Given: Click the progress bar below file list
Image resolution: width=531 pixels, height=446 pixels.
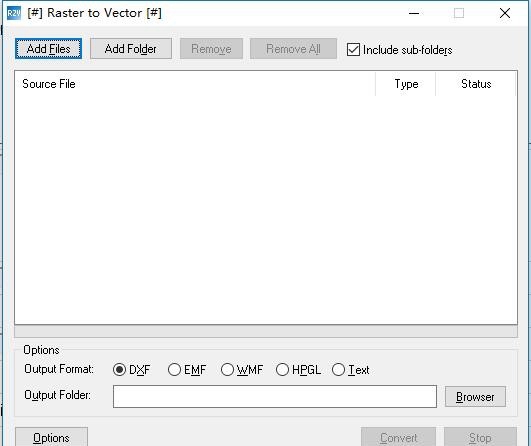Looking at the screenshot, I should point(266,331).
